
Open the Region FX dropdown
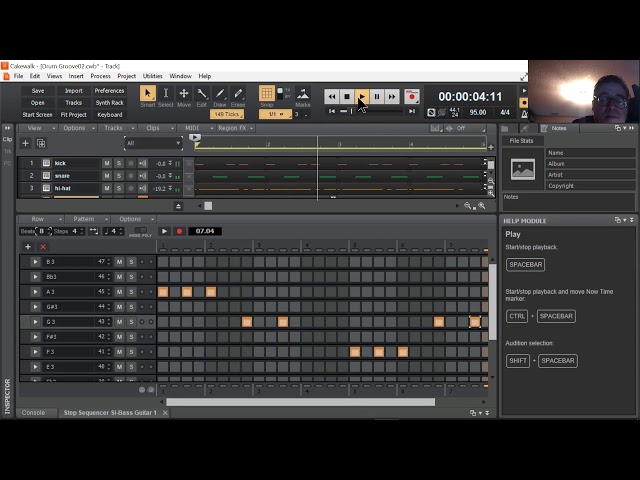tap(236, 128)
